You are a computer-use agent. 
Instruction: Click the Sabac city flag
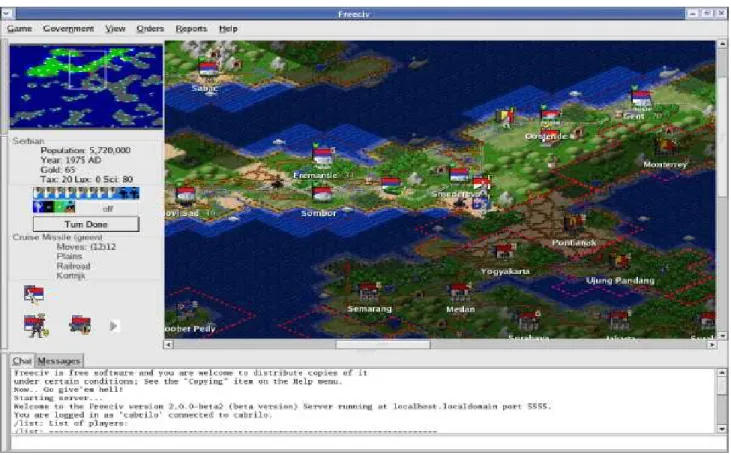pyautogui.click(x=208, y=68)
